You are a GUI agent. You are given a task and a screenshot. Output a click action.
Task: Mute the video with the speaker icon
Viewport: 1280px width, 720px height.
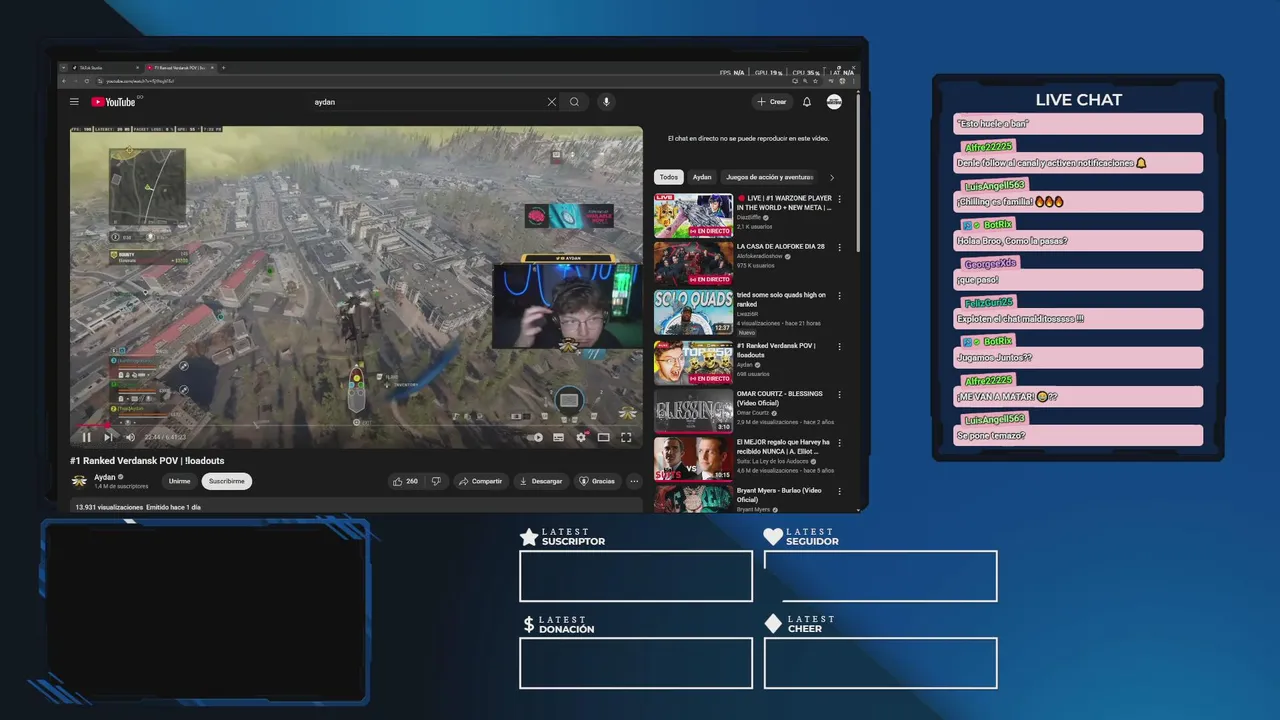coord(130,437)
